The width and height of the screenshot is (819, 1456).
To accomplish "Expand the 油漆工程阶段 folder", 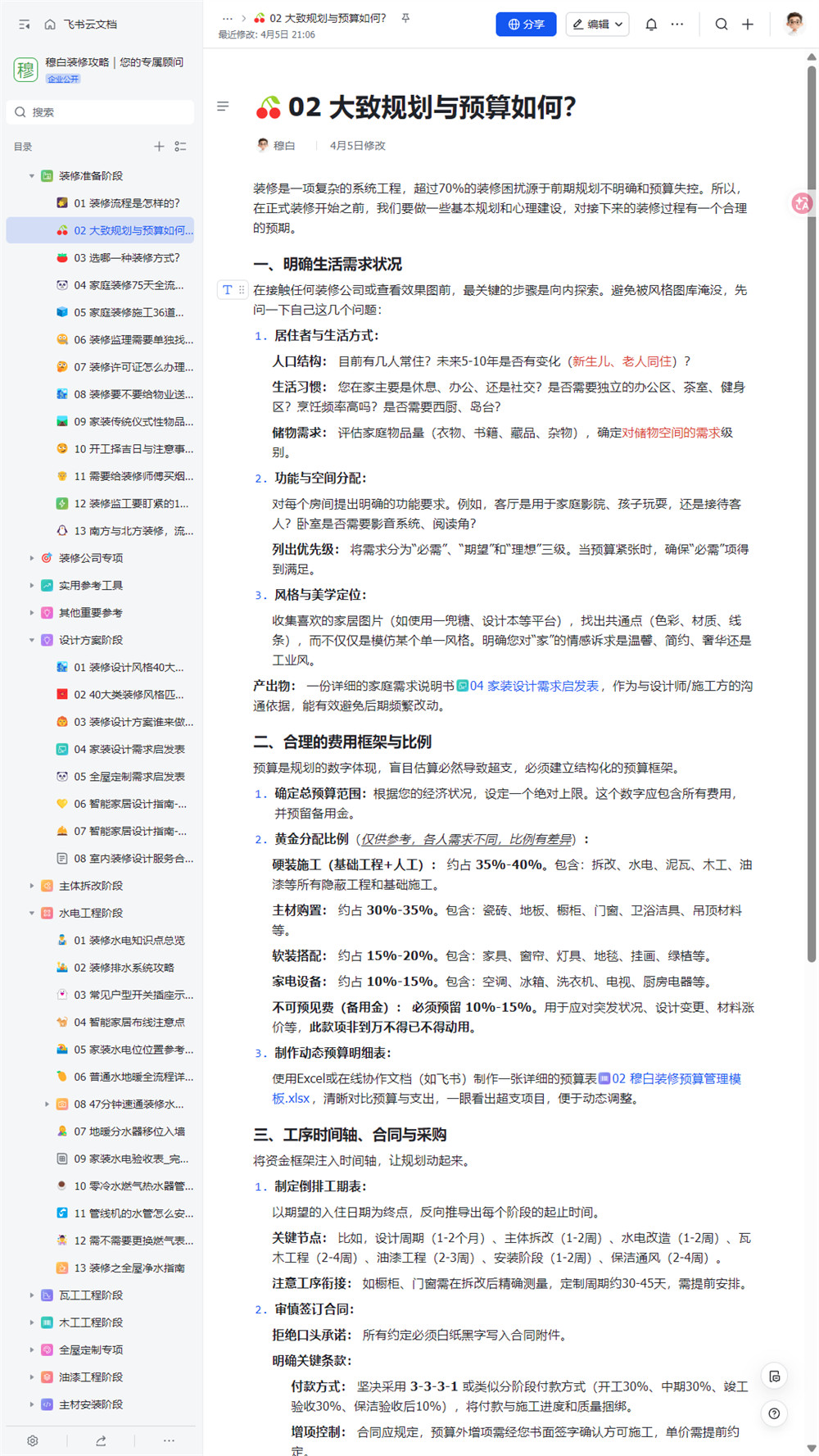I will point(32,1377).
